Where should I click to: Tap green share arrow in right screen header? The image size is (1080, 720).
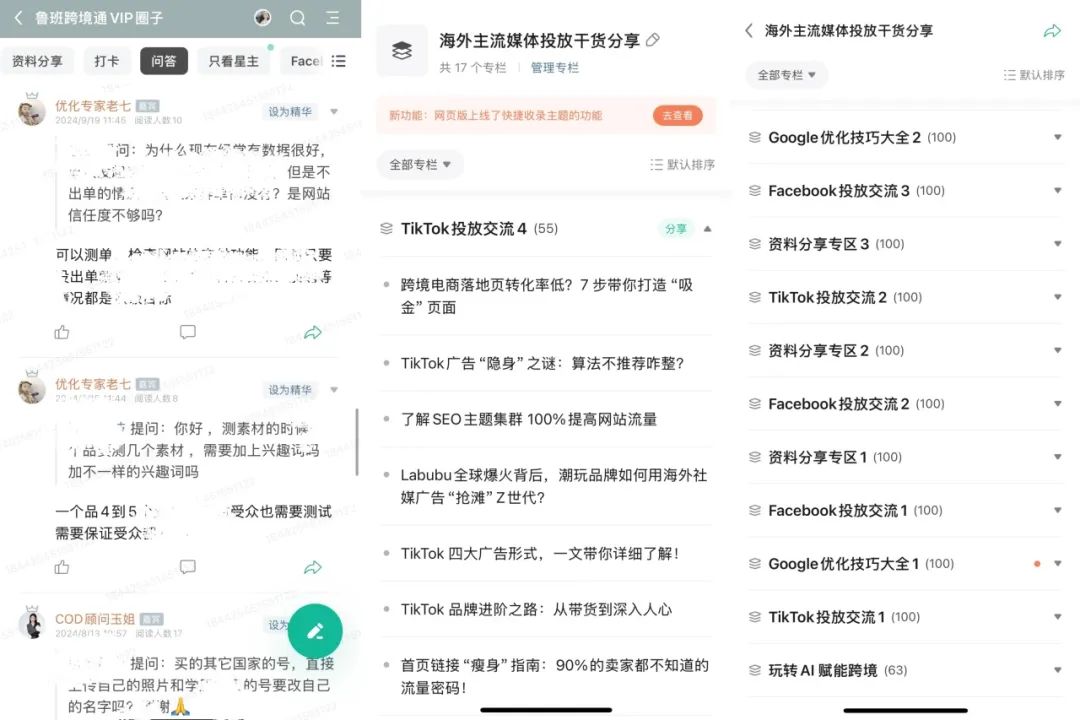pyautogui.click(x=1052, y=31)
